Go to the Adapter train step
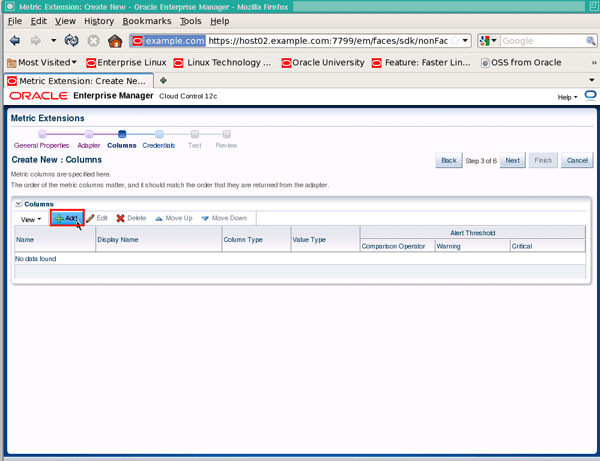The height and width of the screenshot is (461, 600). [x=89, y=145]
